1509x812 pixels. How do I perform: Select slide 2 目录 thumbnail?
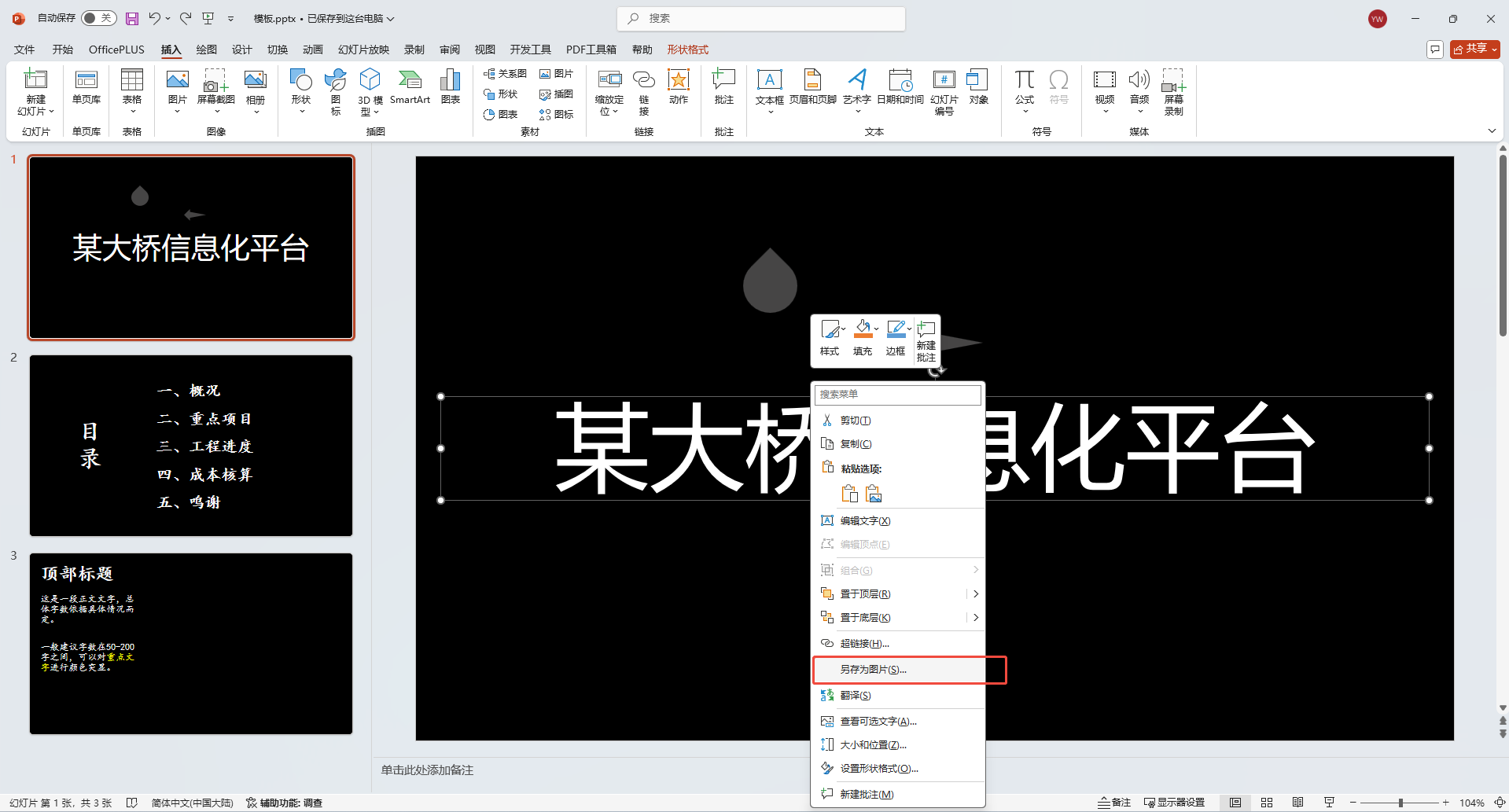click(x=191, y=446)
